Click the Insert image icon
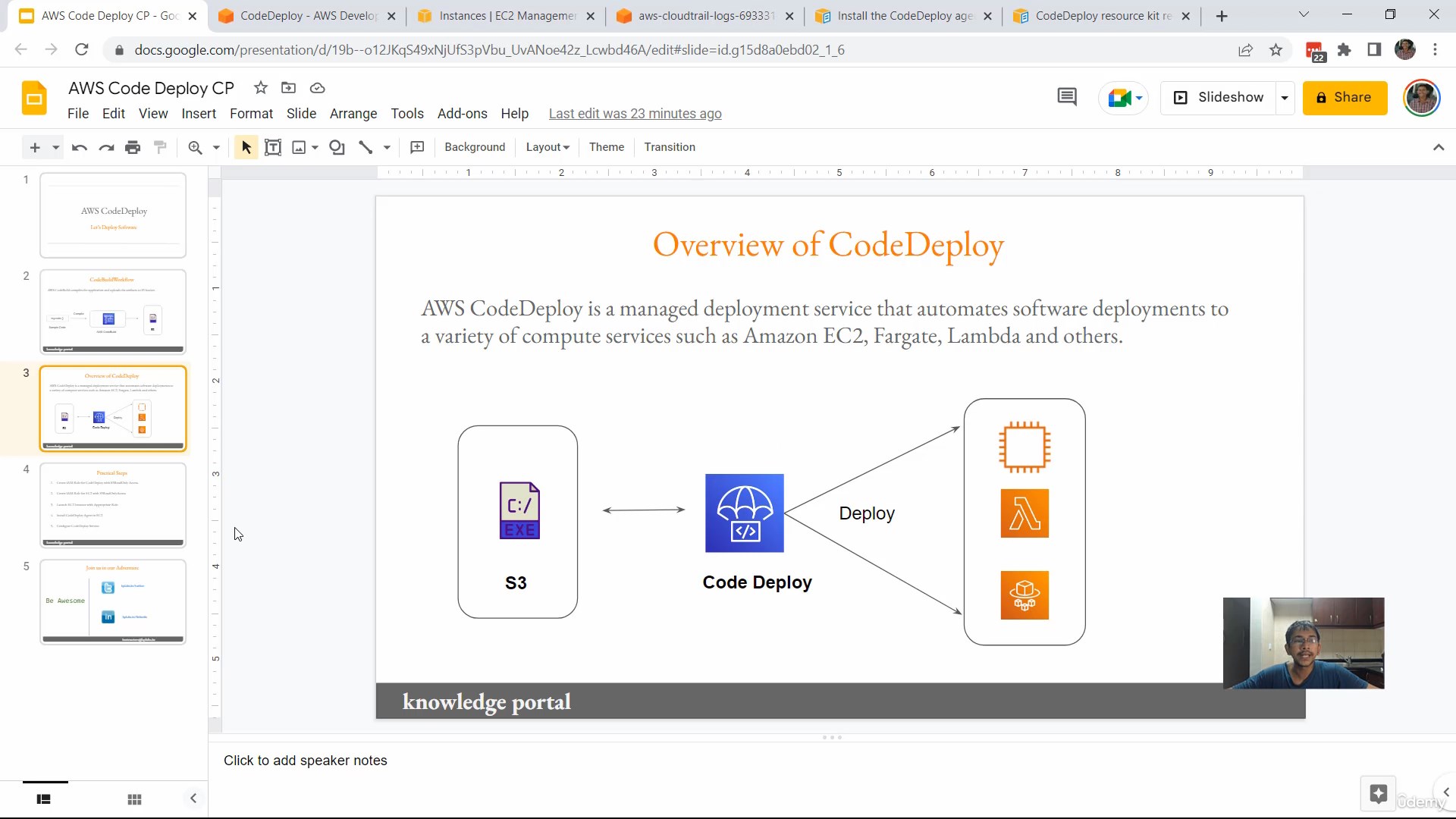Viewport: 1456px width, 819px height. point(300,147)
